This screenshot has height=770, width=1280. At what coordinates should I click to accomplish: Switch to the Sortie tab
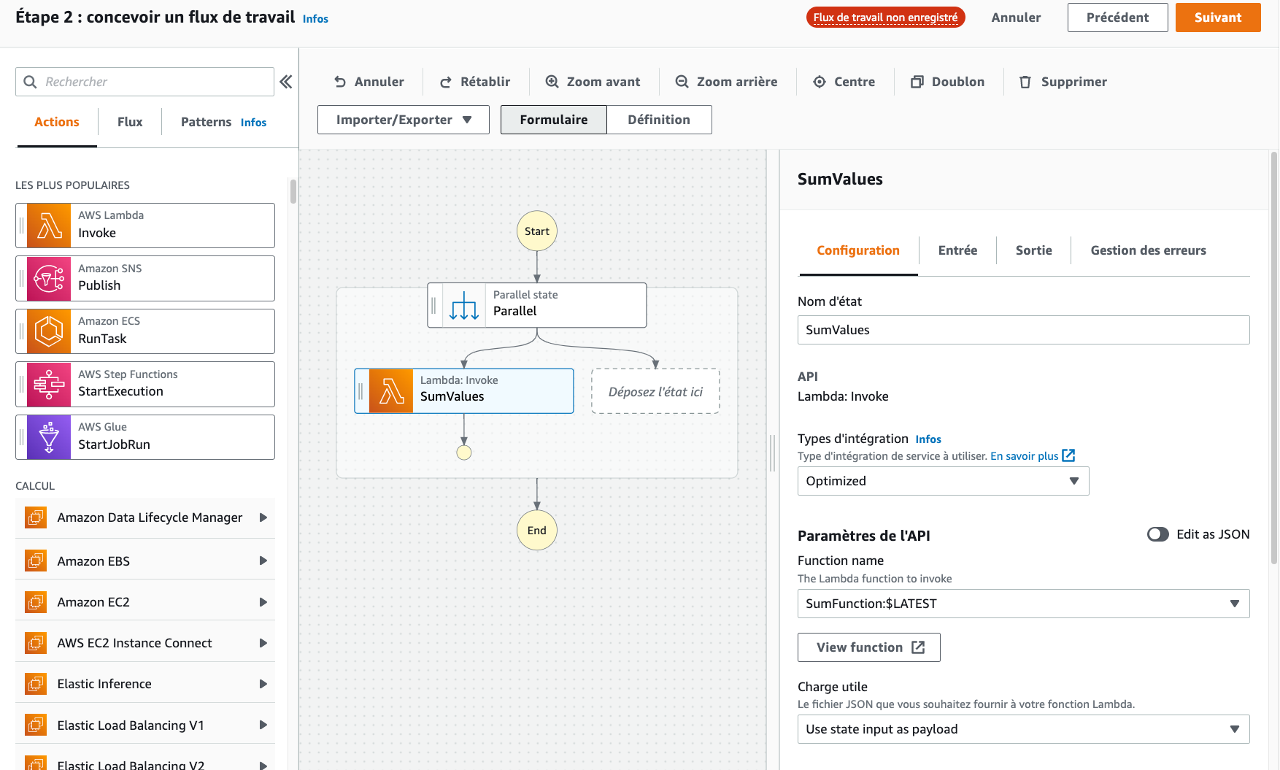tap(1034, 251)
